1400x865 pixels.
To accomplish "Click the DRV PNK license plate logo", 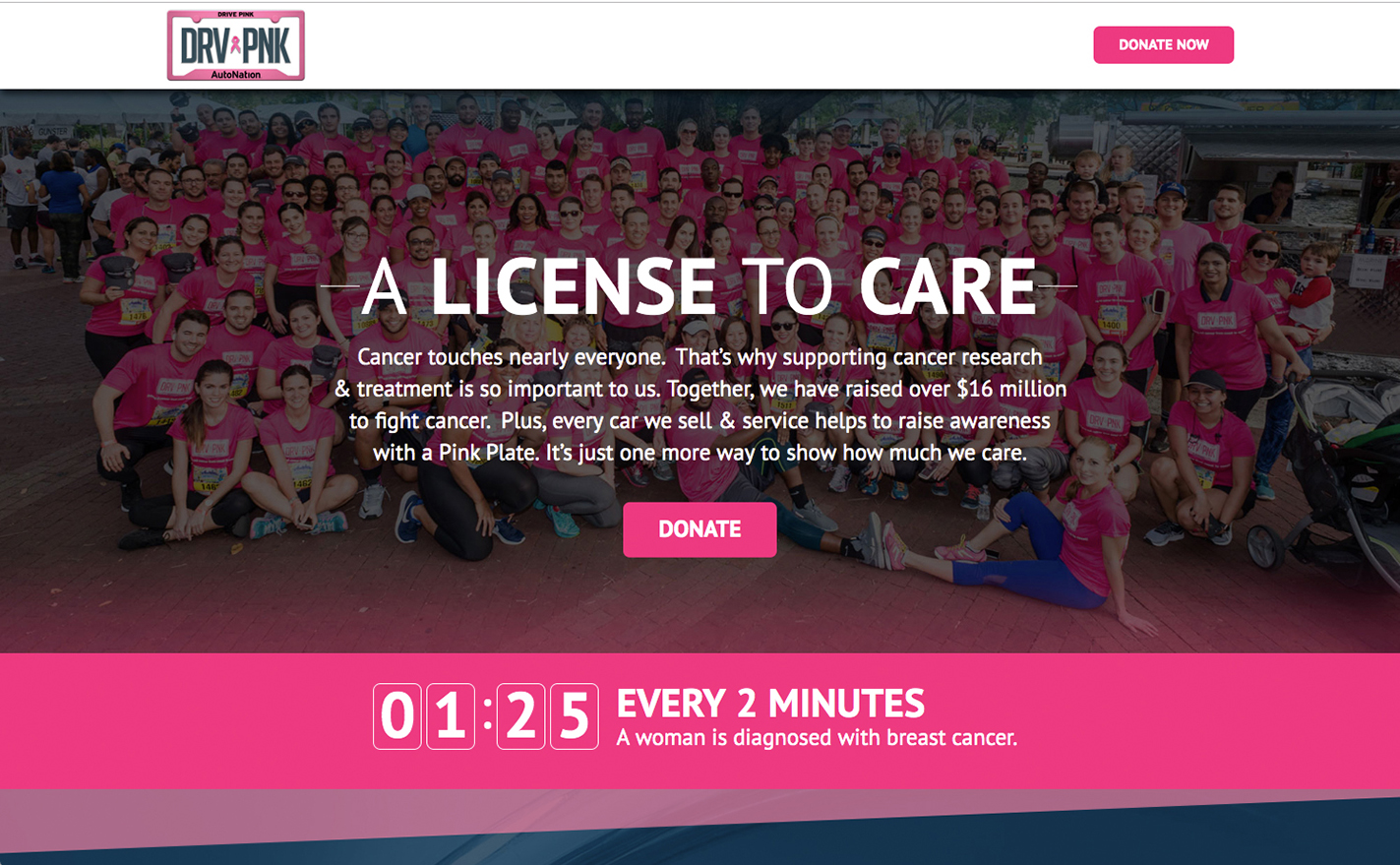I will click(236, 45).
